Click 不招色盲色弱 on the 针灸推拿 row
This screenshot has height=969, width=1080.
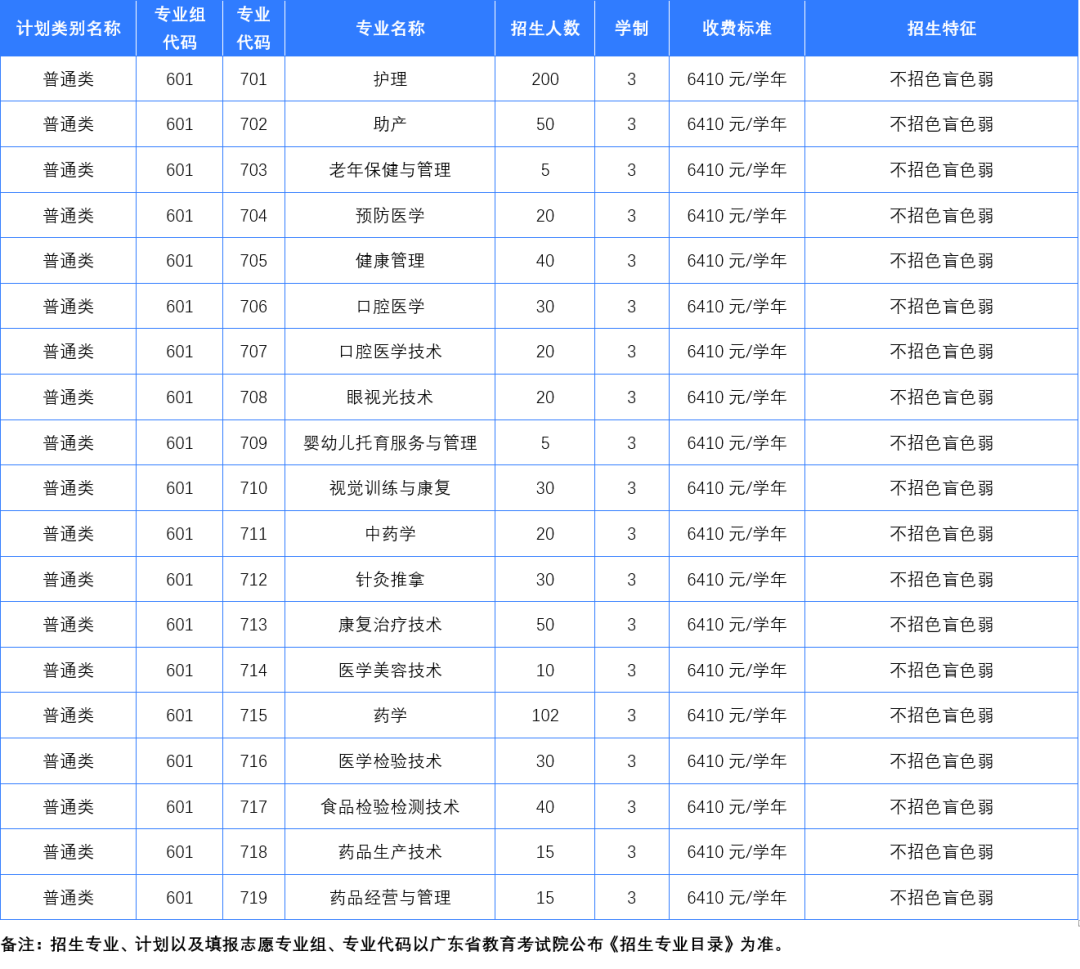(x=941, y=579)
